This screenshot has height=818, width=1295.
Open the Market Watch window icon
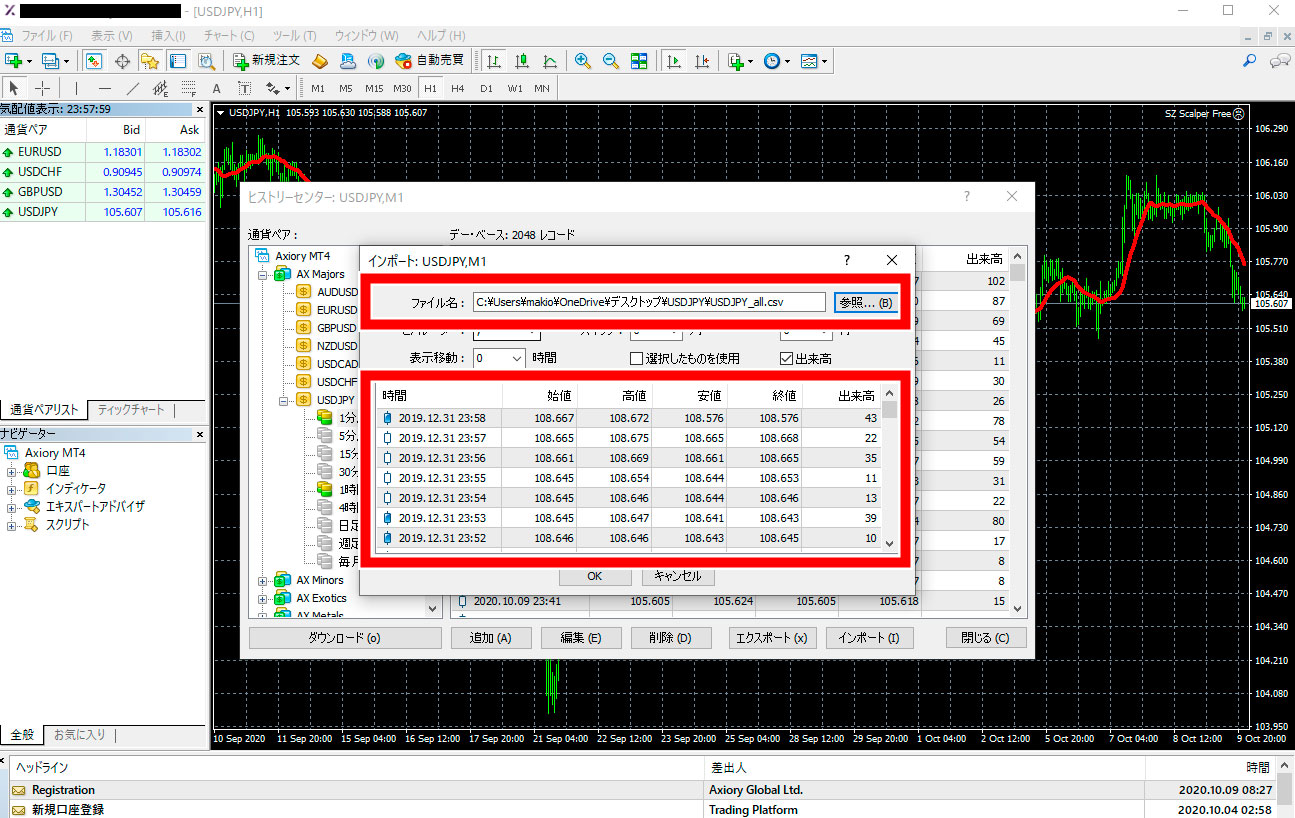click(93, 61)
